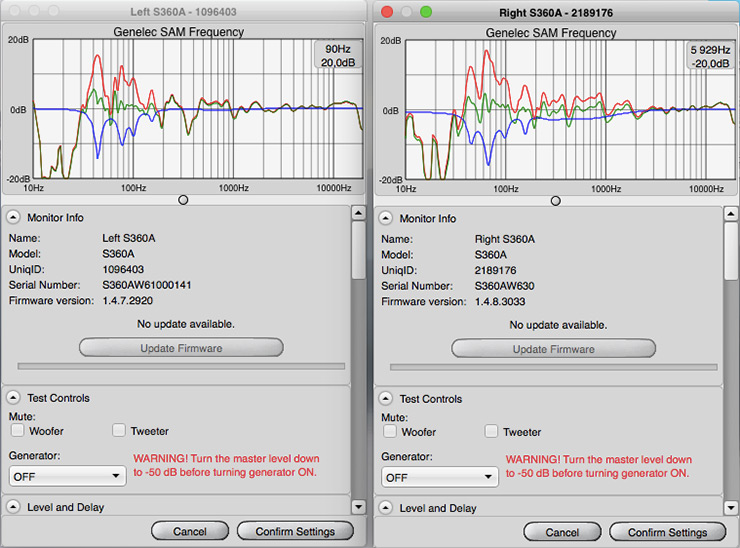Click Update Firmware in Left S360A window
The height and width of the screenshot is (548, 740).
[x=181, y=348]
